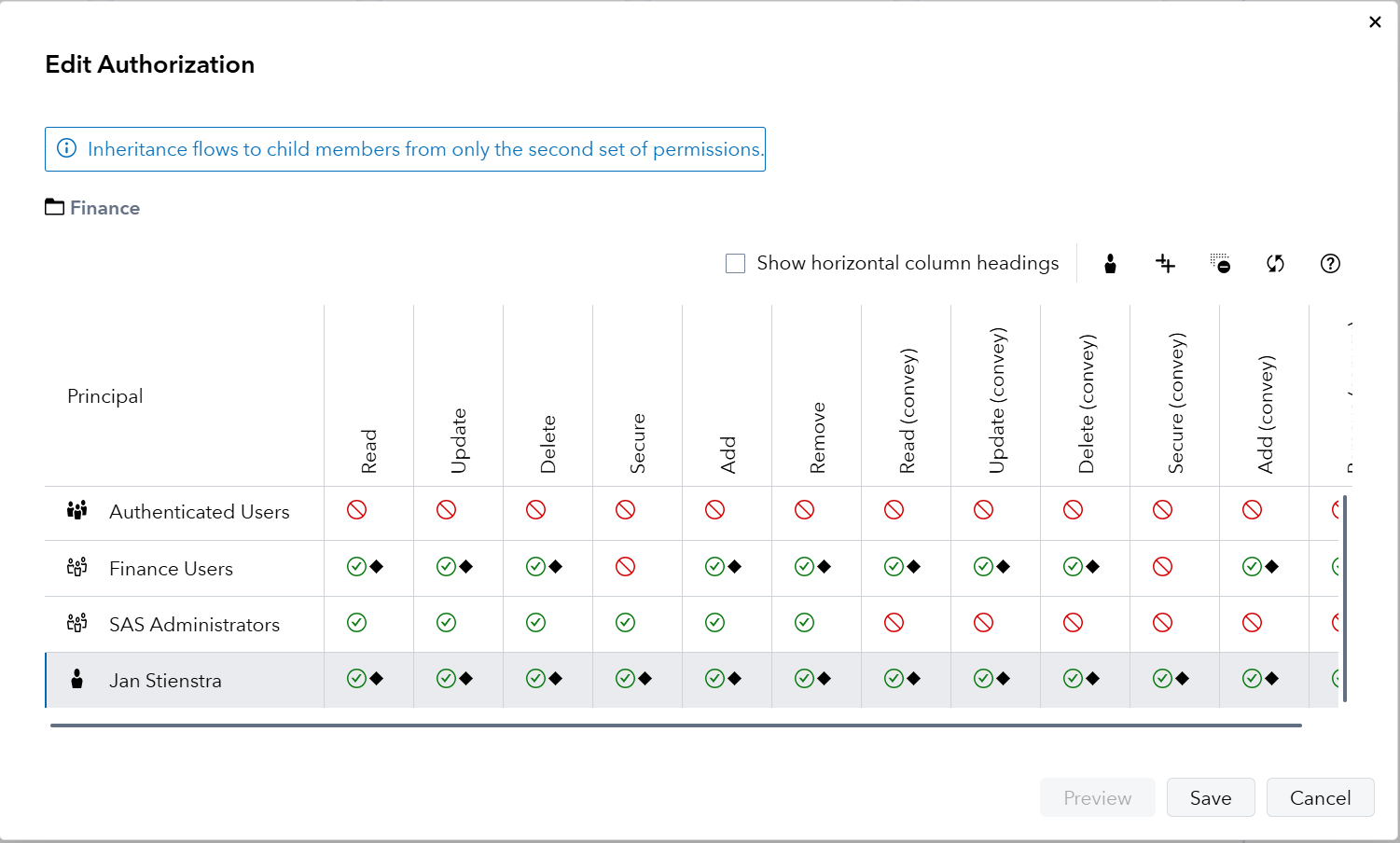Click the Save button

[1210, 798]
